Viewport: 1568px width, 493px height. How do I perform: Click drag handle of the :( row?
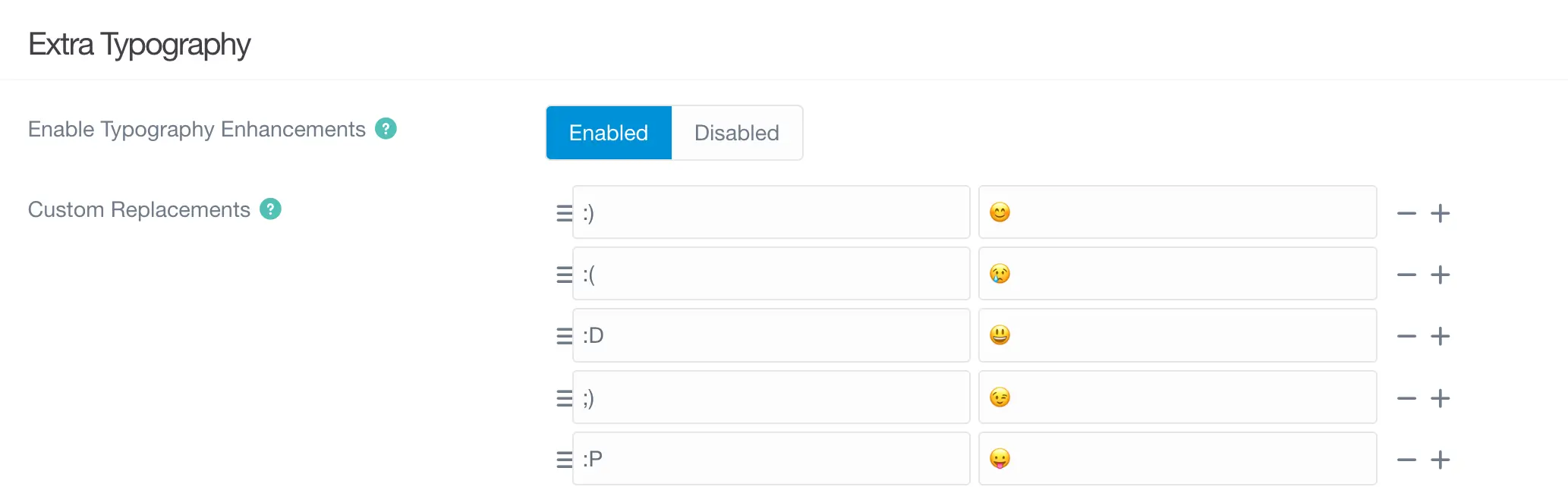pyautogui.click(x=564, y=275)
